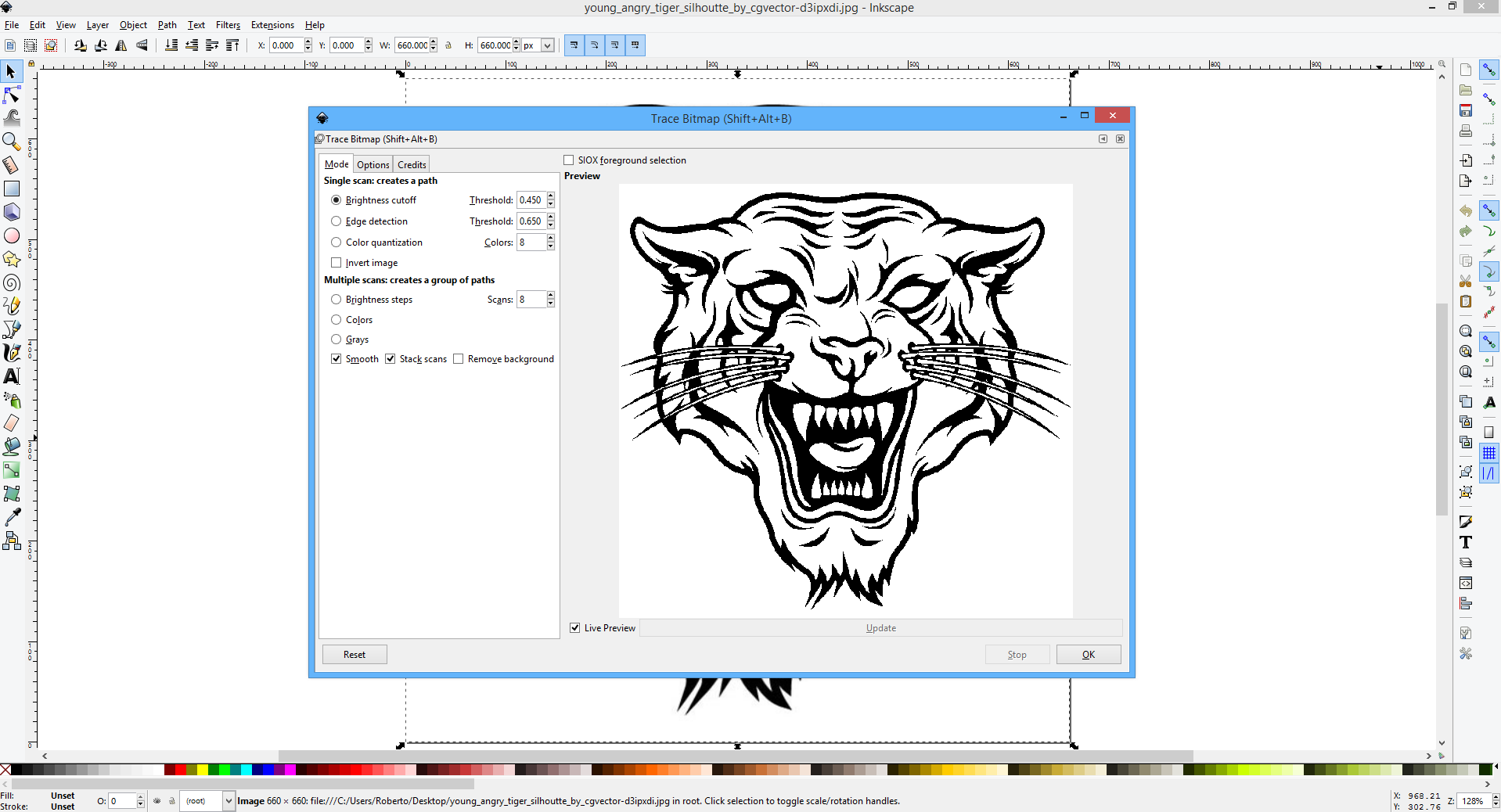The height and width of the screenshot is (812, 1501).
Task: Adjust the Scans count stepper arrows
Action: click(551, 300)
